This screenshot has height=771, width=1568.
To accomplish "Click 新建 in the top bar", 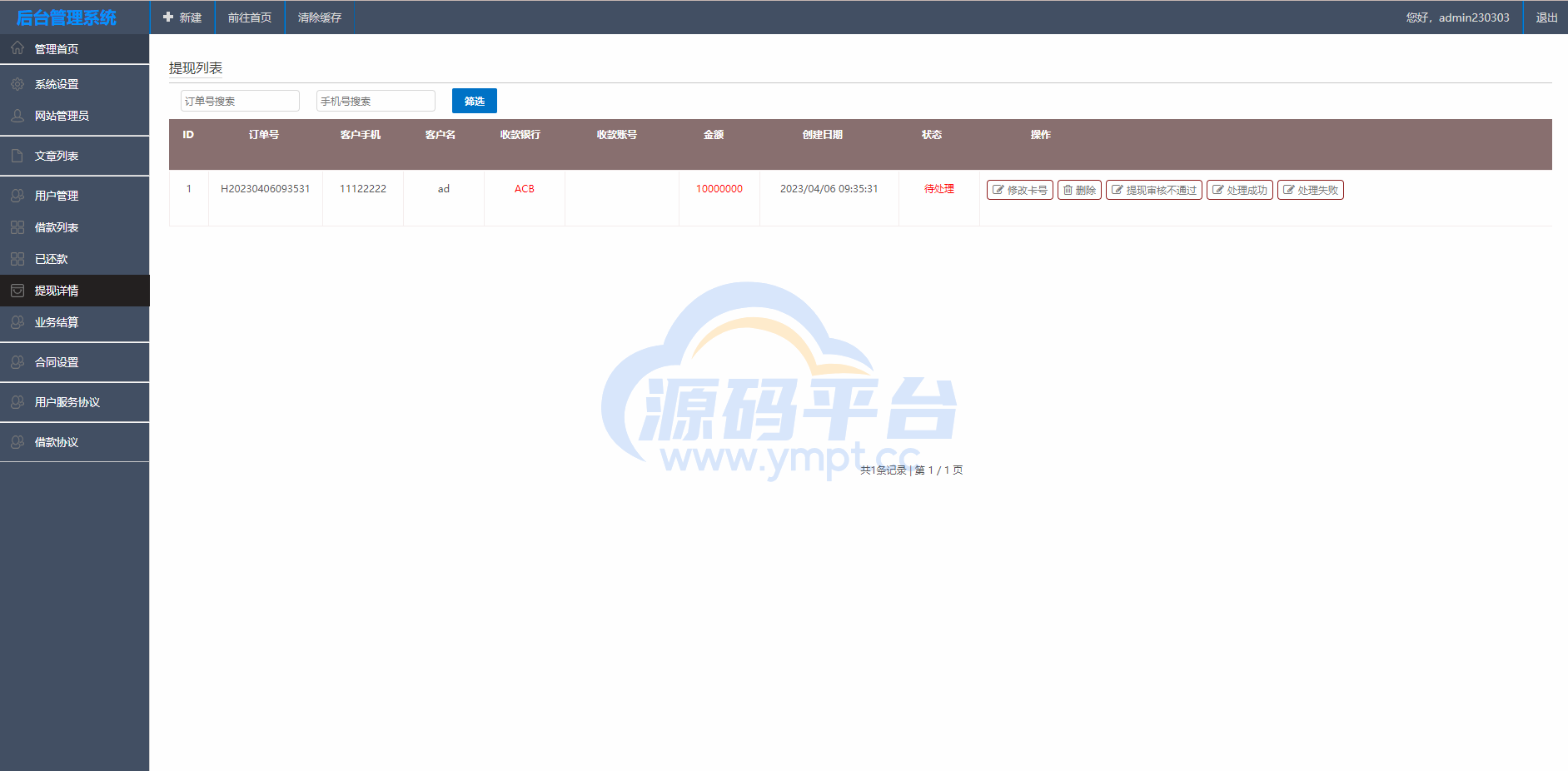I will [x=182, y=17].
